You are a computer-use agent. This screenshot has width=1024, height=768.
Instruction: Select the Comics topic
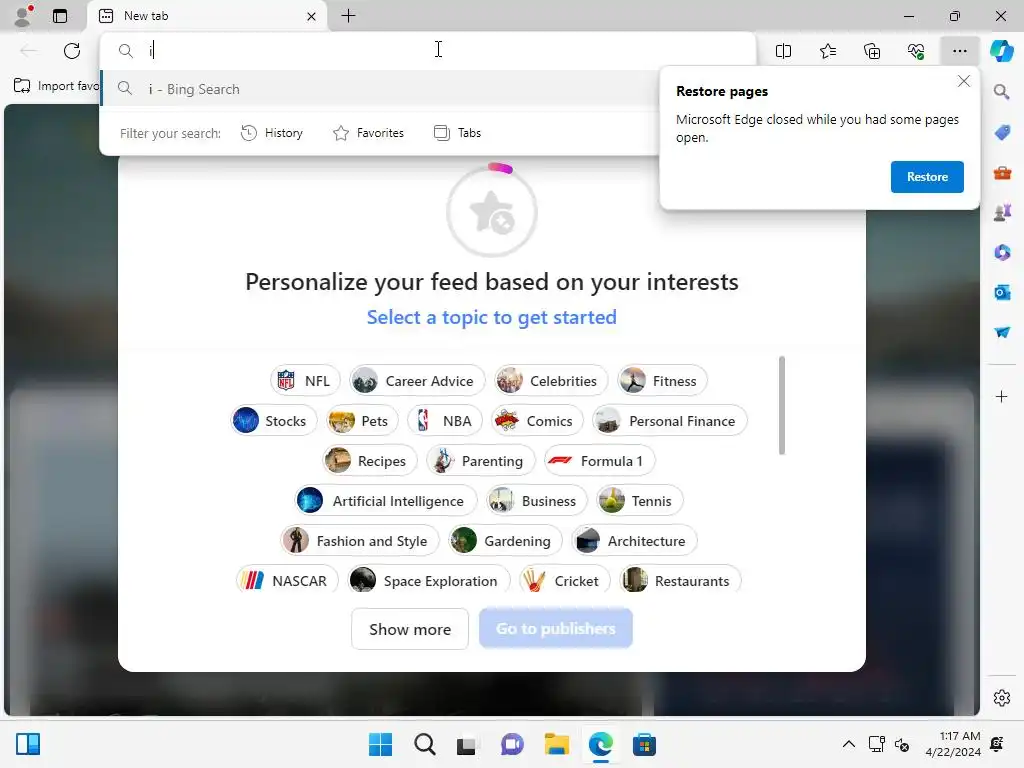537,421
